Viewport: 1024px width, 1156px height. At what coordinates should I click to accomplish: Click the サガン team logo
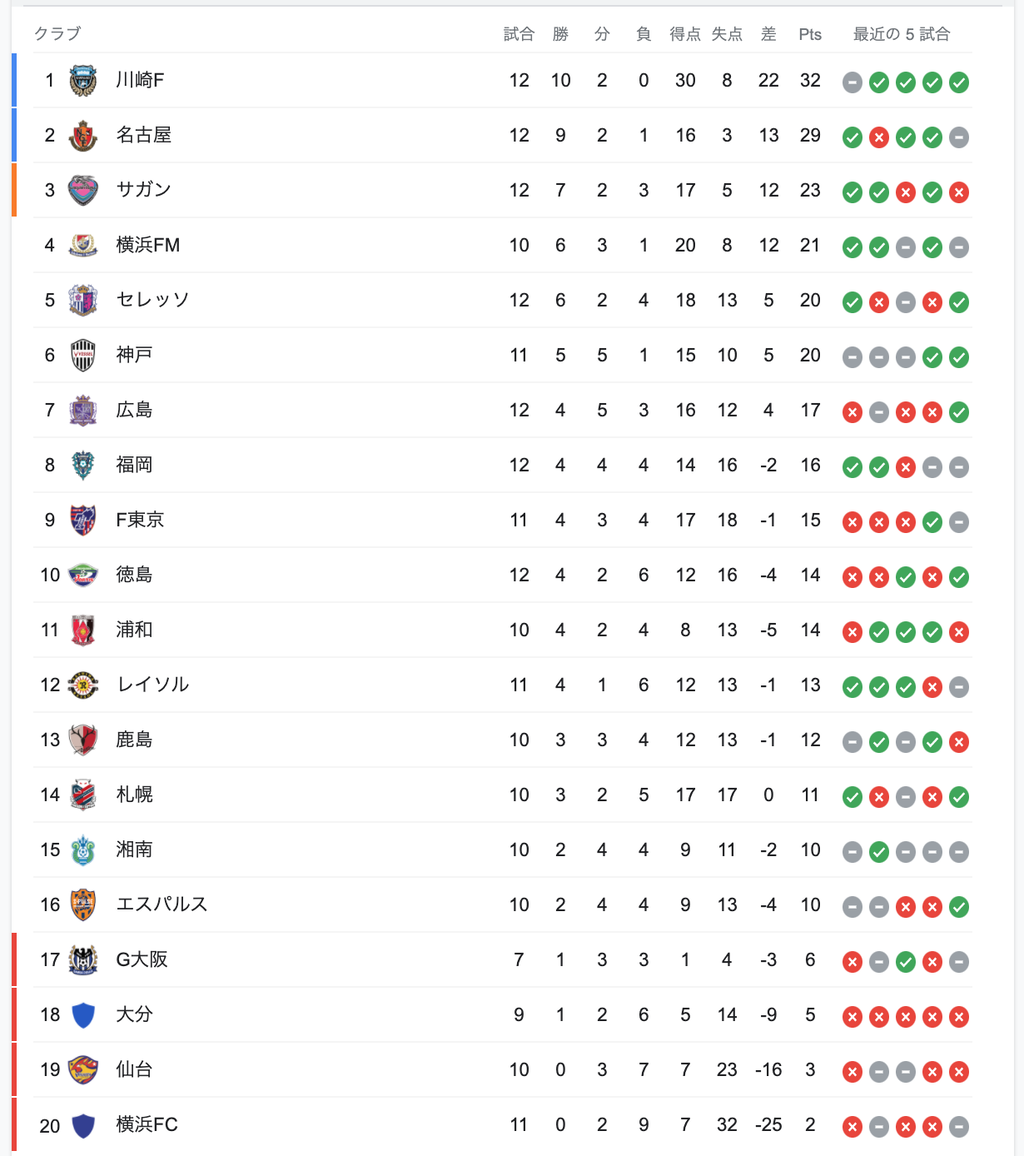pyautogui.click(x=83, y=190)
